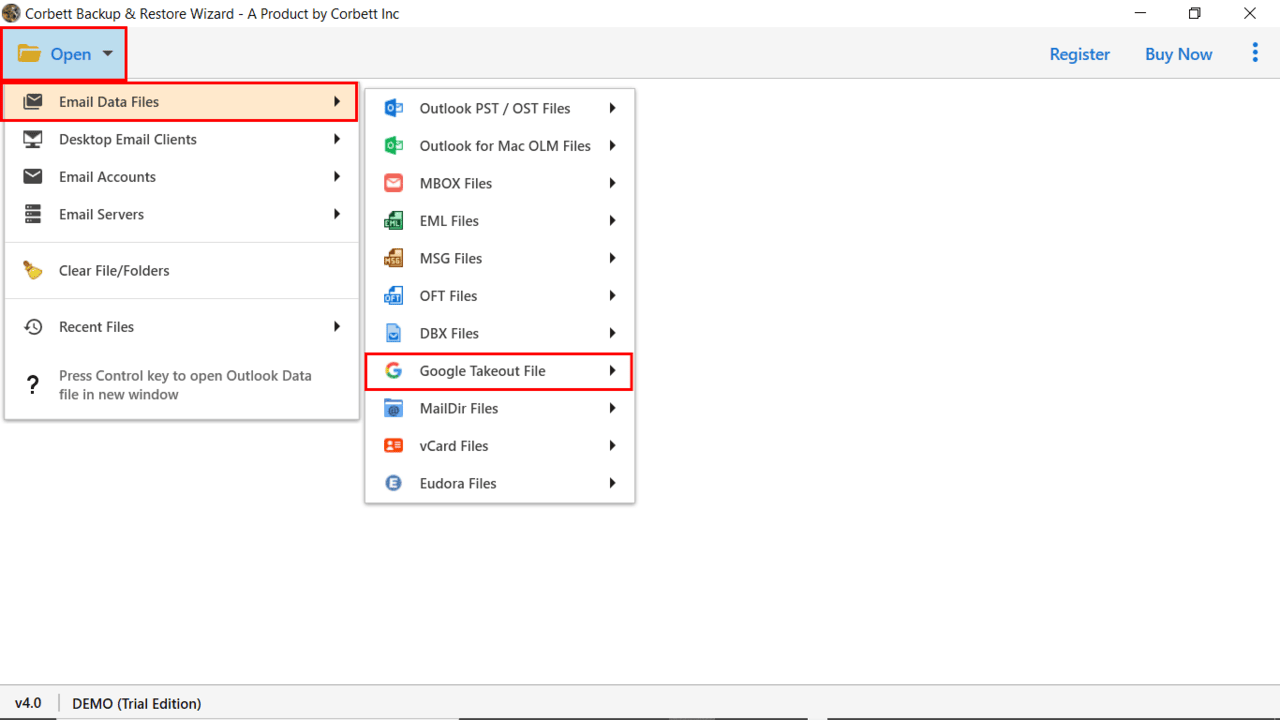Expand Desktop Email Clients submenu arrow
Viewport: 1280px width, 720px height.
(337, 139)
